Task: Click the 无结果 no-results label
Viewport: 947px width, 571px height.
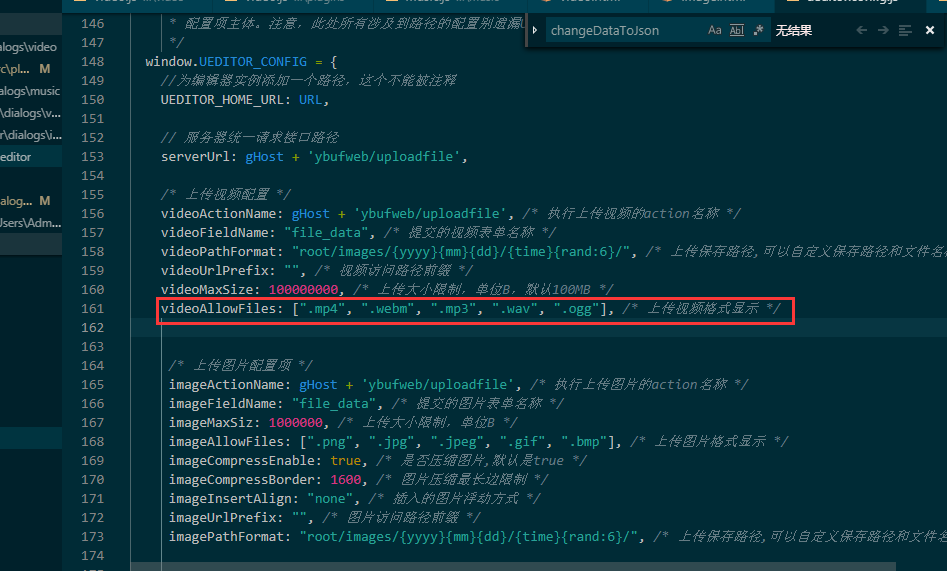Action: pos(794,30)
